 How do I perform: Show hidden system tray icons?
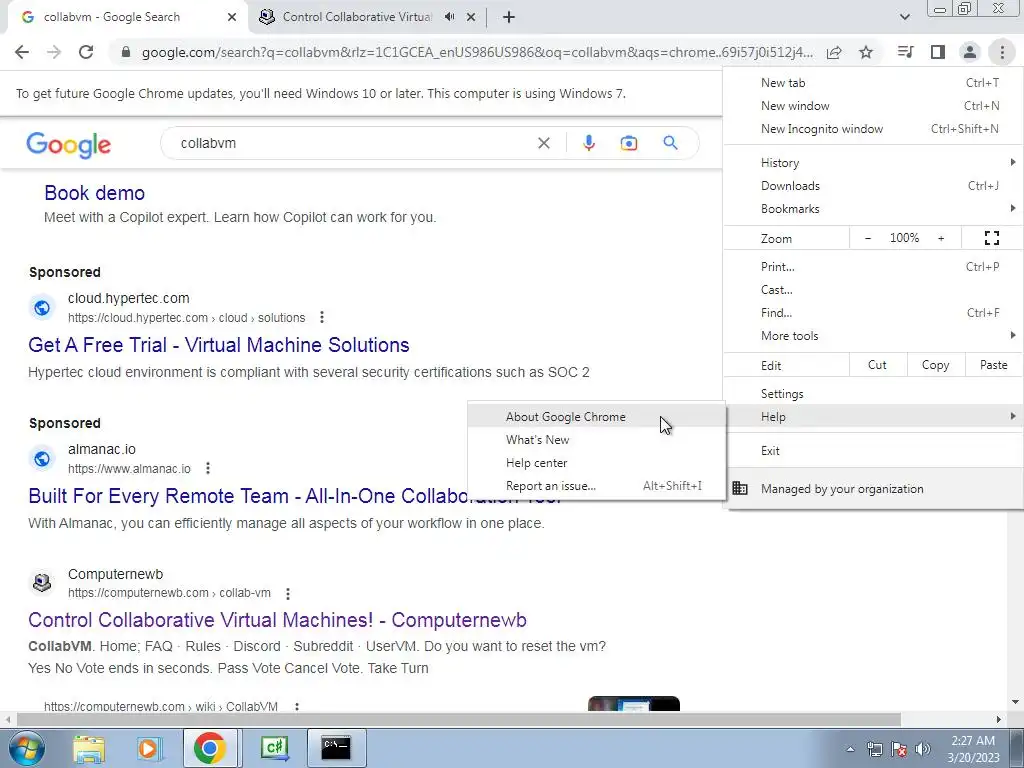(850, 749)
